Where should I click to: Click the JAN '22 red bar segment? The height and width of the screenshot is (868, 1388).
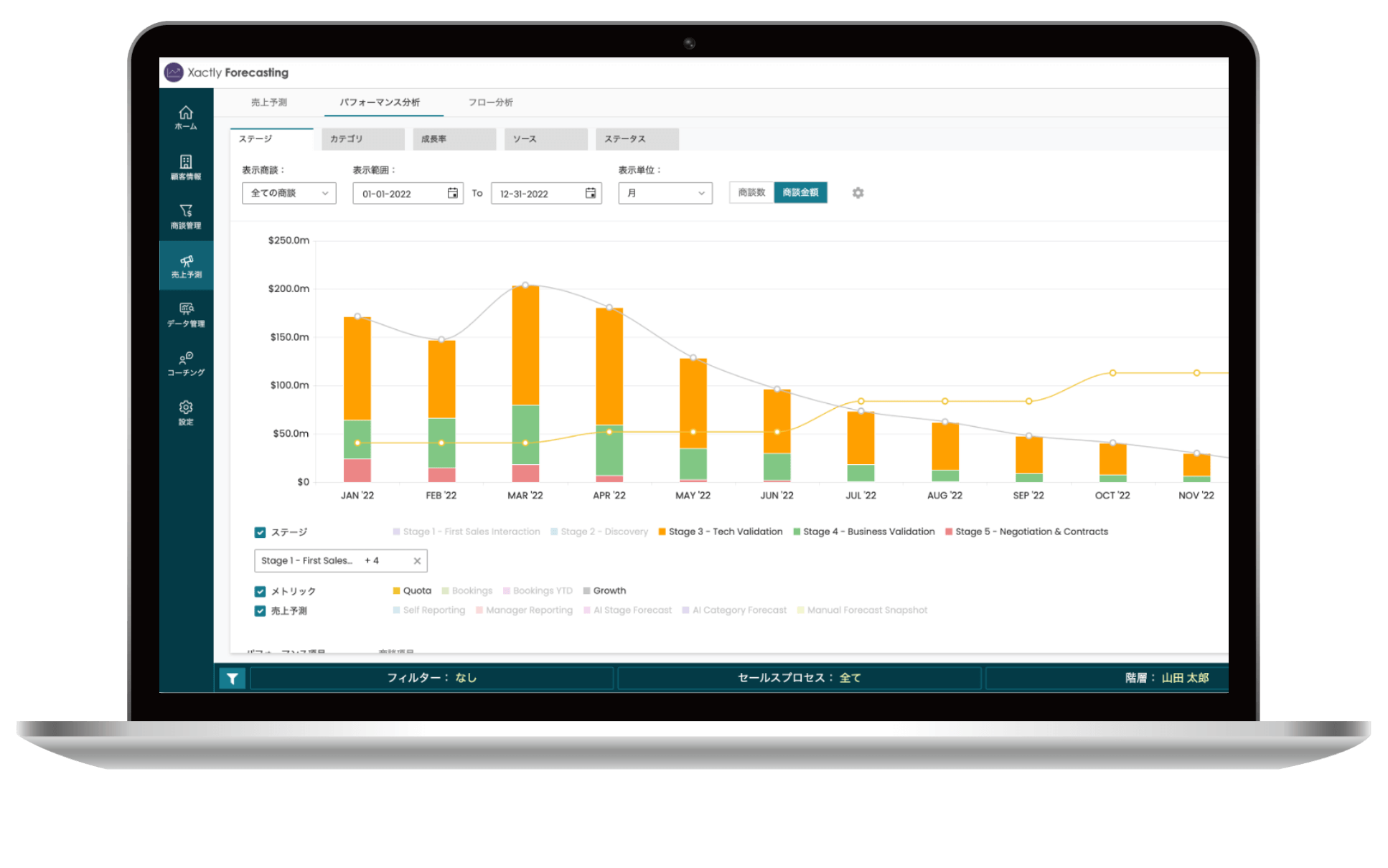coord(357,471)
